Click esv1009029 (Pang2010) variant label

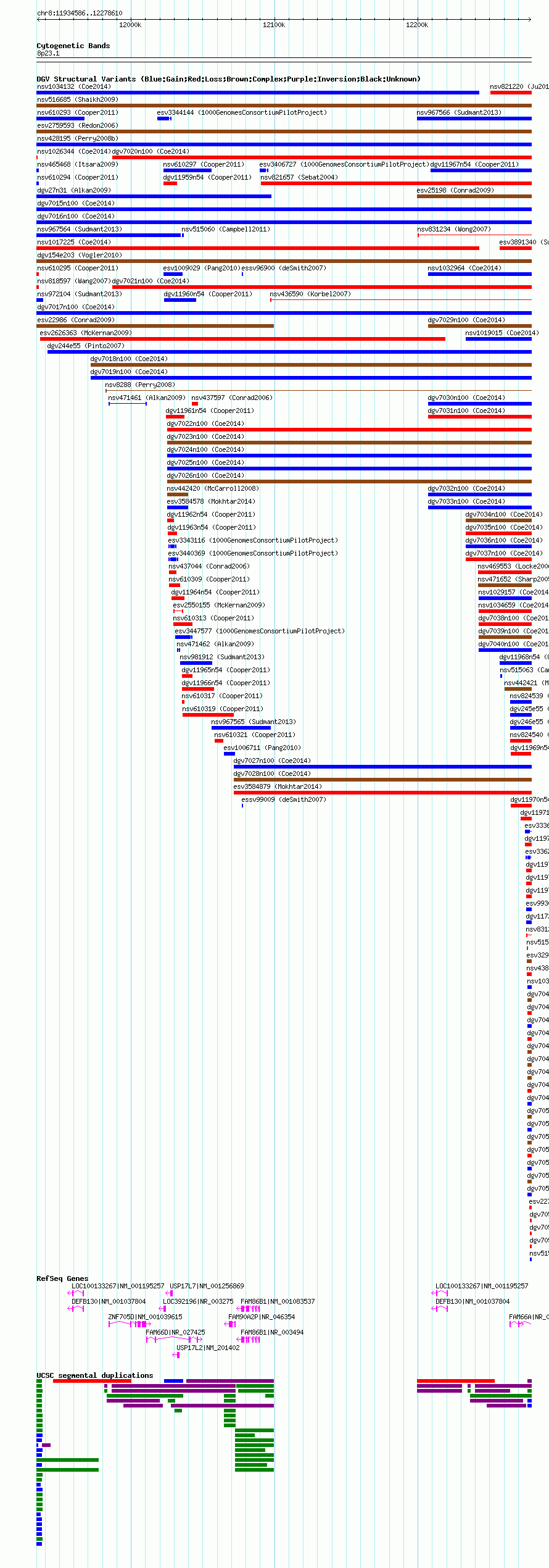pyautogui.click(x=202, y=268)
